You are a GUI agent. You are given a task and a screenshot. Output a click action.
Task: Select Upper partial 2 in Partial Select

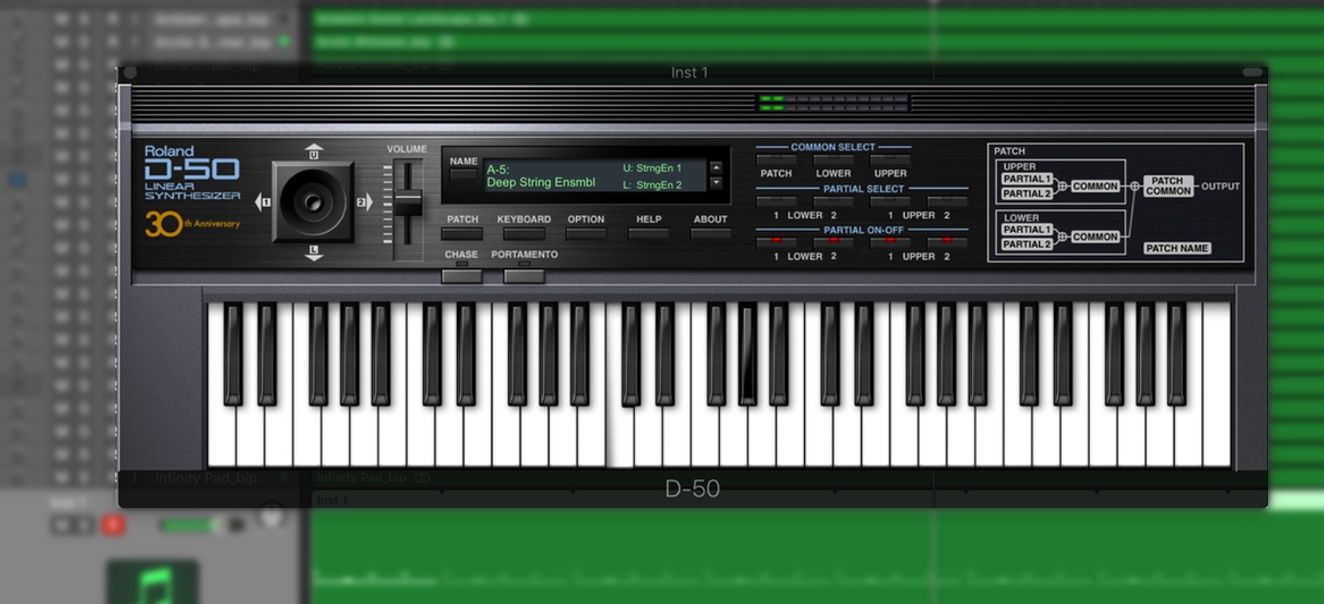tap(947, 201)
